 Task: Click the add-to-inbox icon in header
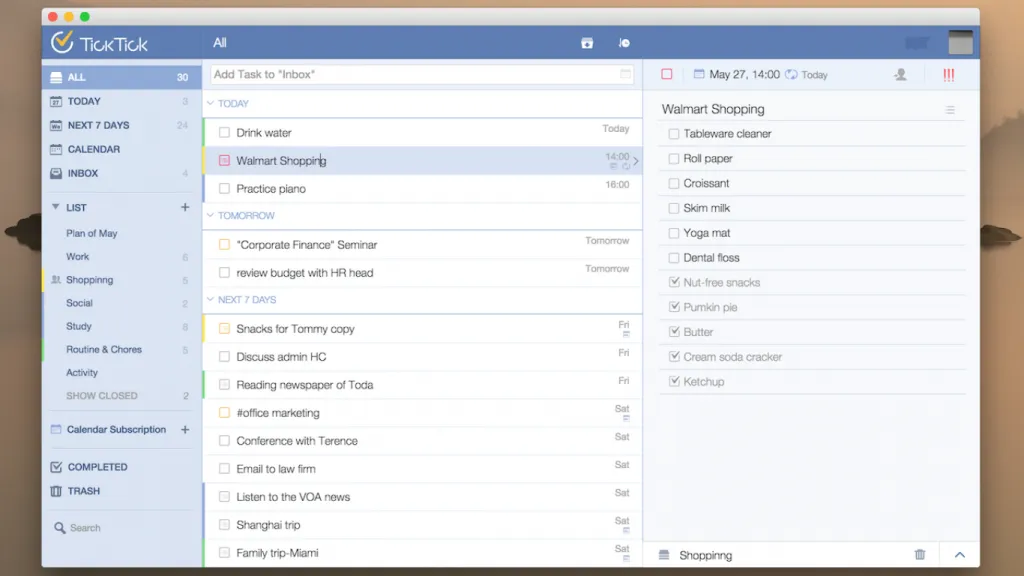coord(587,43)
